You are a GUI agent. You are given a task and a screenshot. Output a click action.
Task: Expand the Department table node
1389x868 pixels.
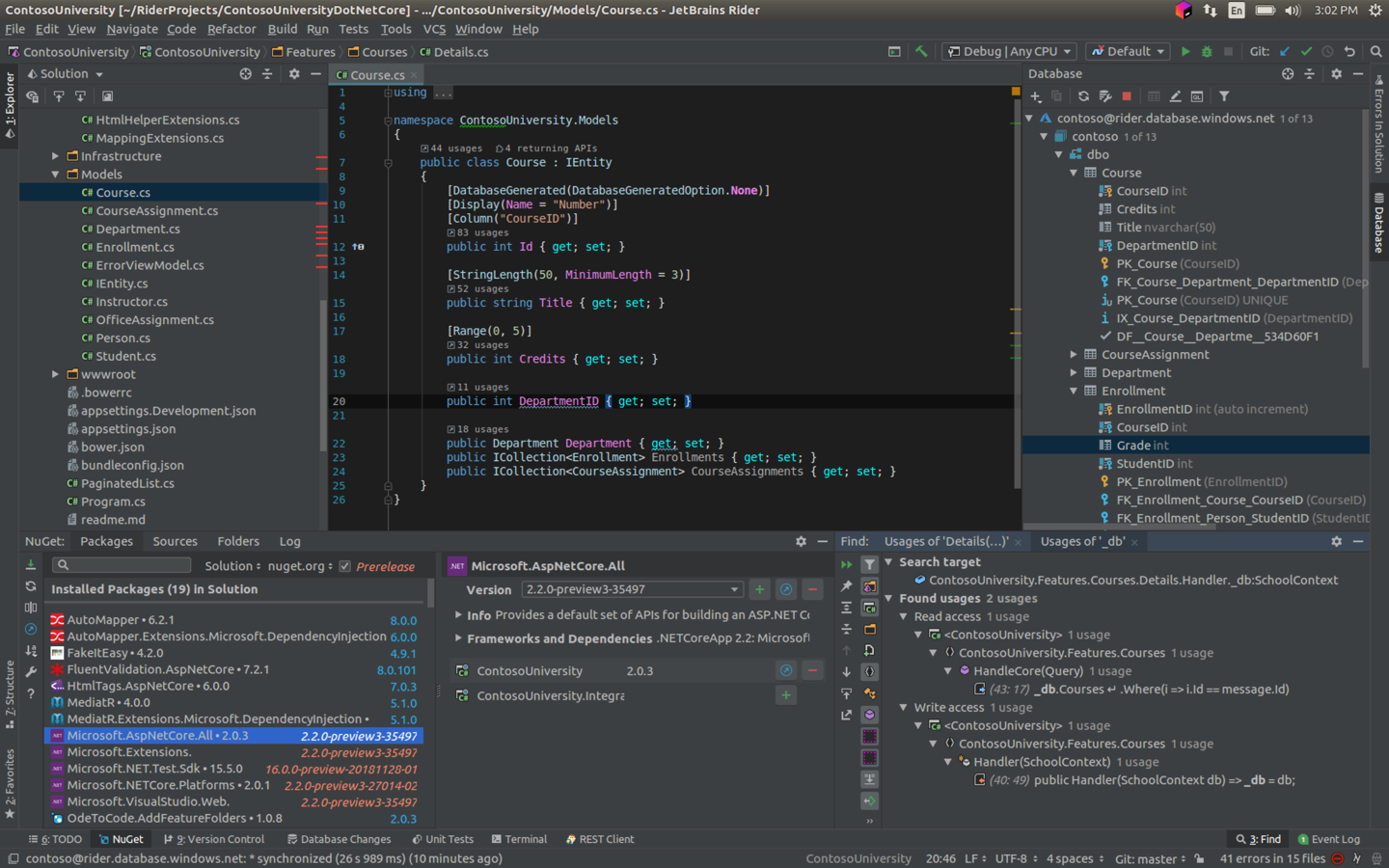(1073, 372)
